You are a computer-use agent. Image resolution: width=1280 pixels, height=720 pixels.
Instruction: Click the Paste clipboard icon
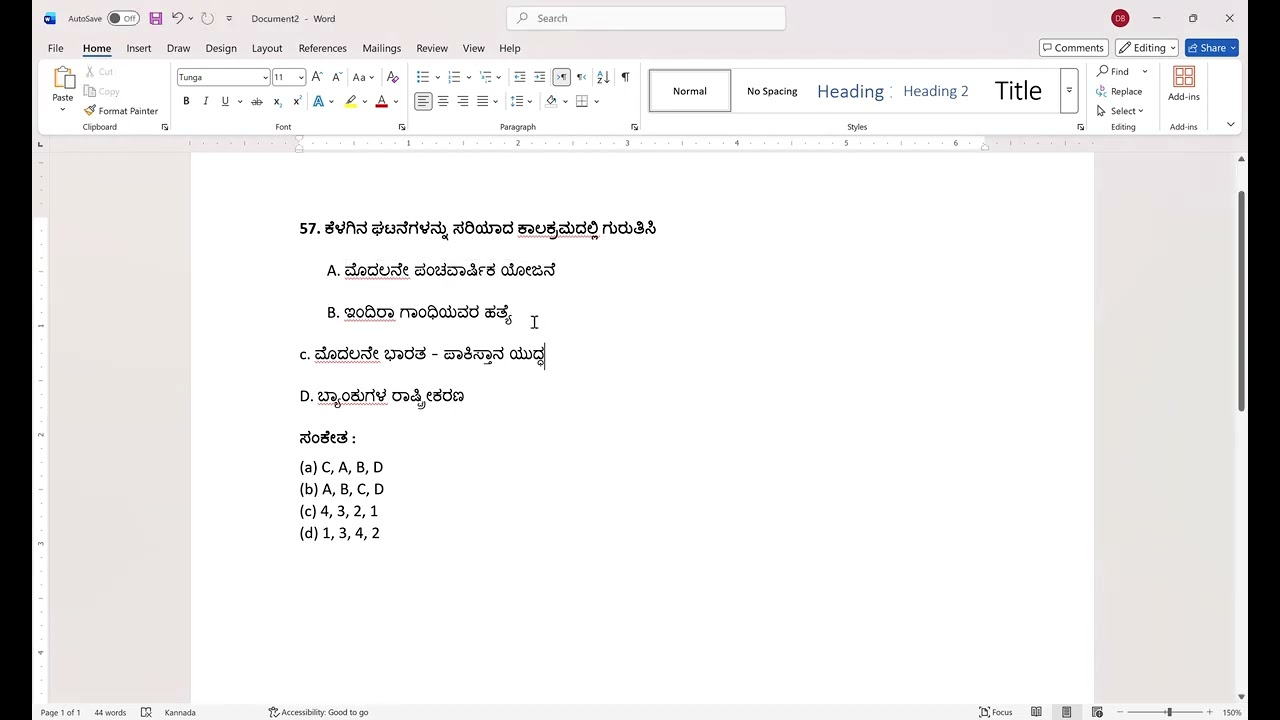click(x=63, y=79)
